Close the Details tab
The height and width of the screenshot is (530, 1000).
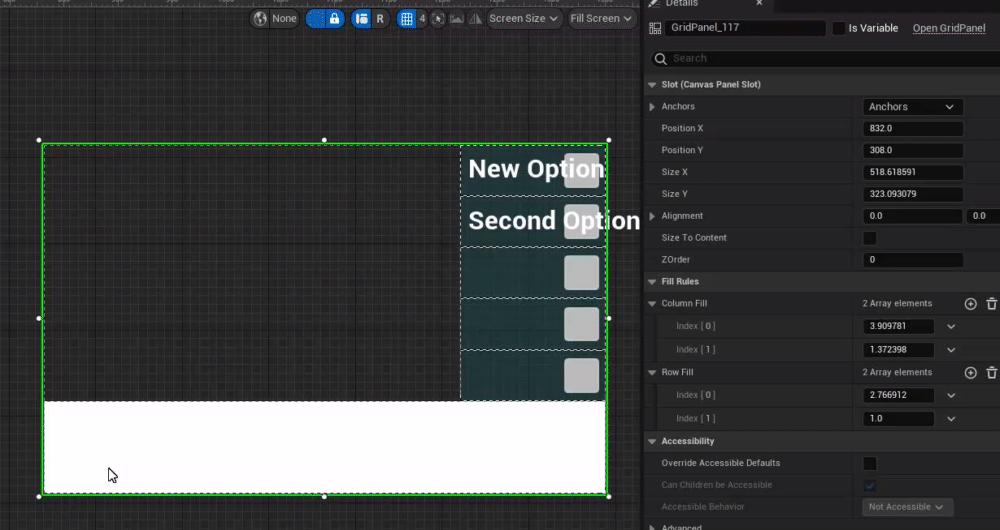pyautogui.click(x=759, y=3)
